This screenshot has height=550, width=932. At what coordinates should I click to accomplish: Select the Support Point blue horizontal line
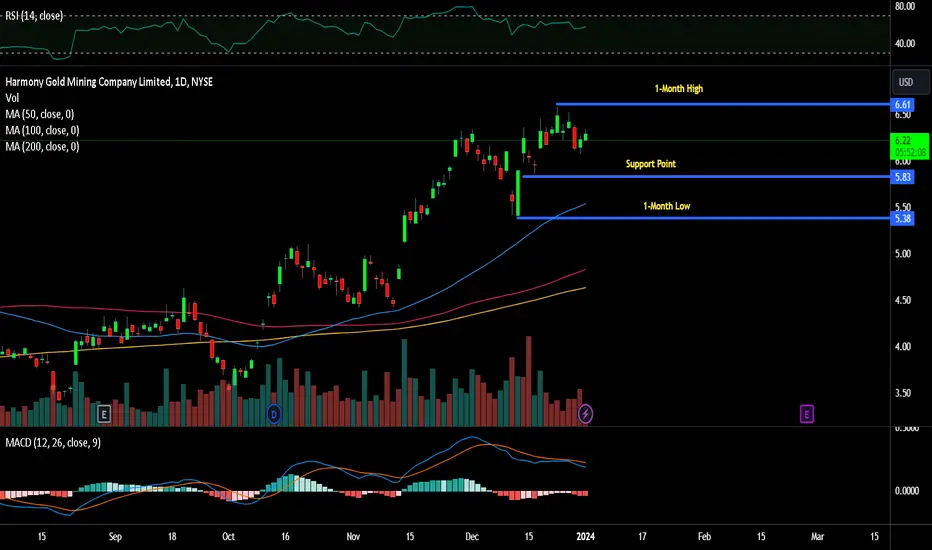coord(706,177)
